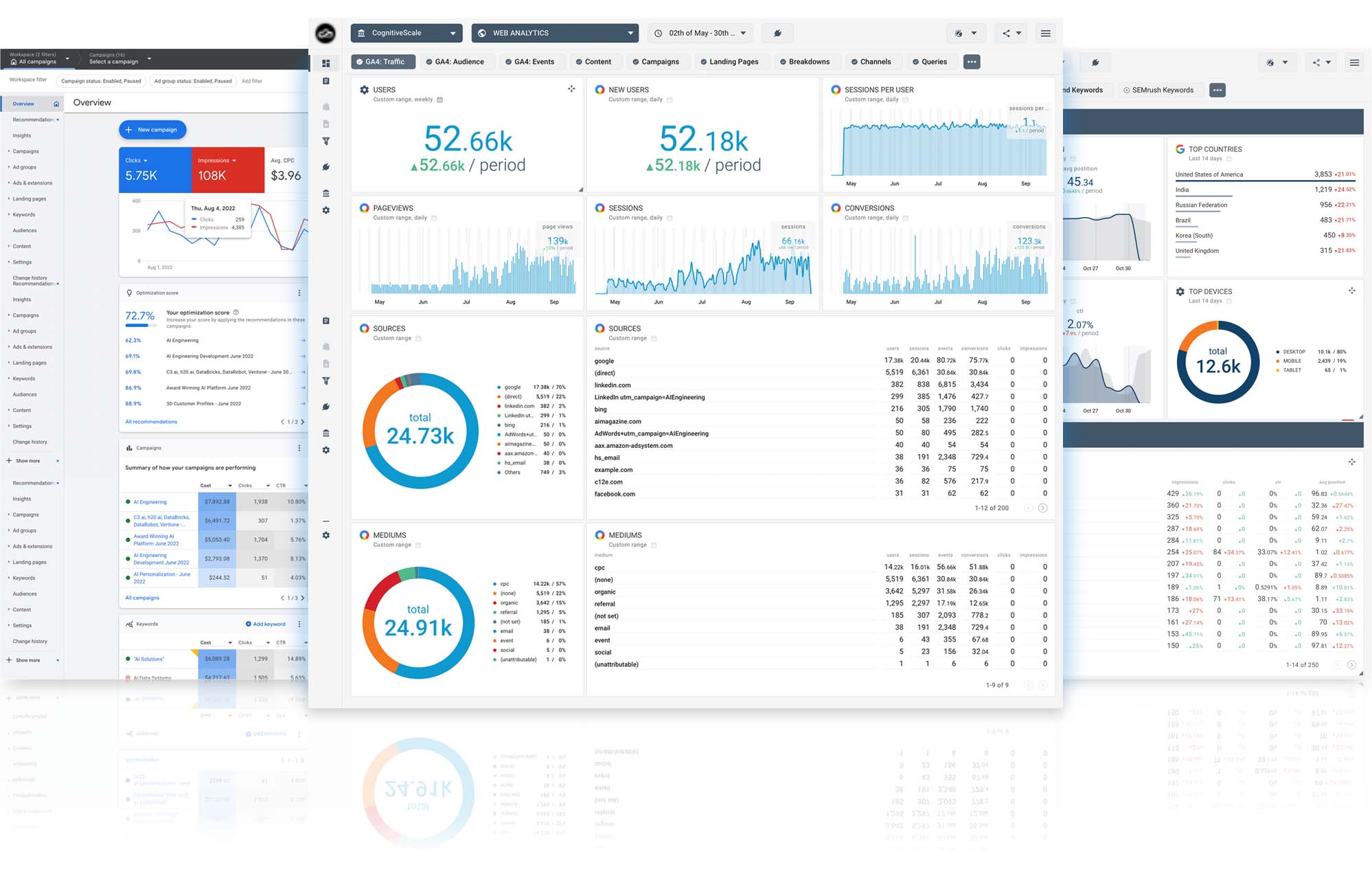Image resolution: width=1372 pixels, height=880 pixels.
Task: Click the cpc legend dot in MEDIUMS
Action: coord(494,584)
